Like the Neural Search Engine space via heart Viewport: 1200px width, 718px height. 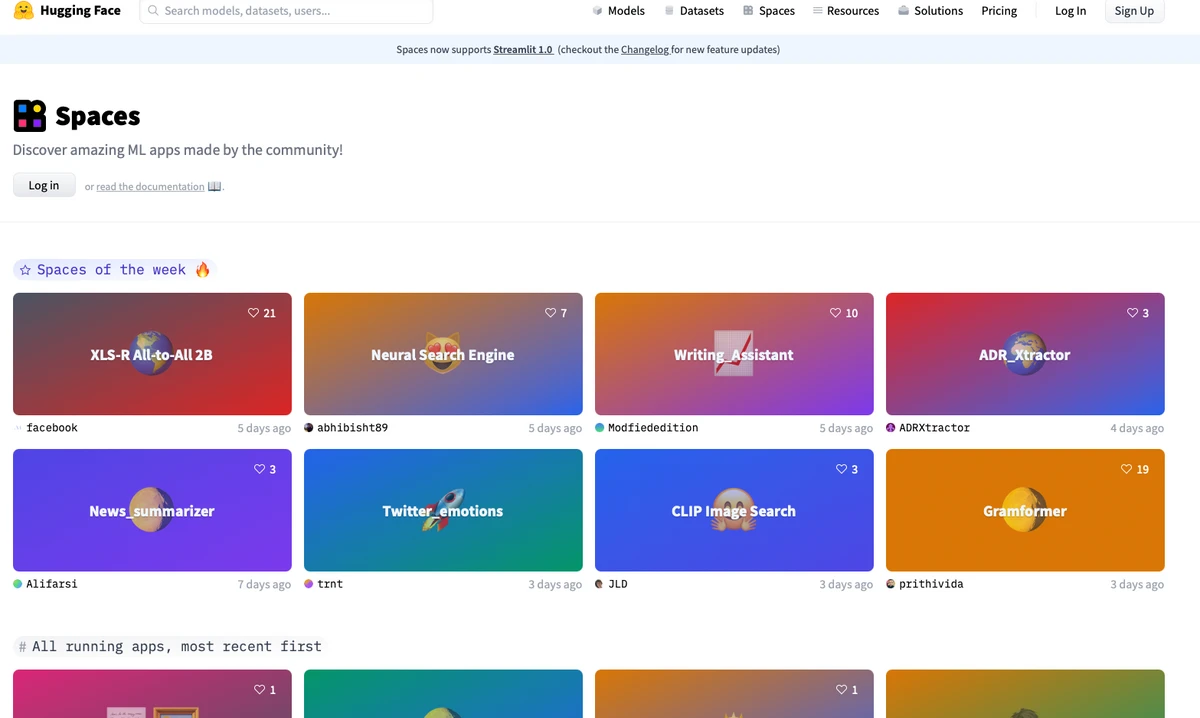pos(550,313)
